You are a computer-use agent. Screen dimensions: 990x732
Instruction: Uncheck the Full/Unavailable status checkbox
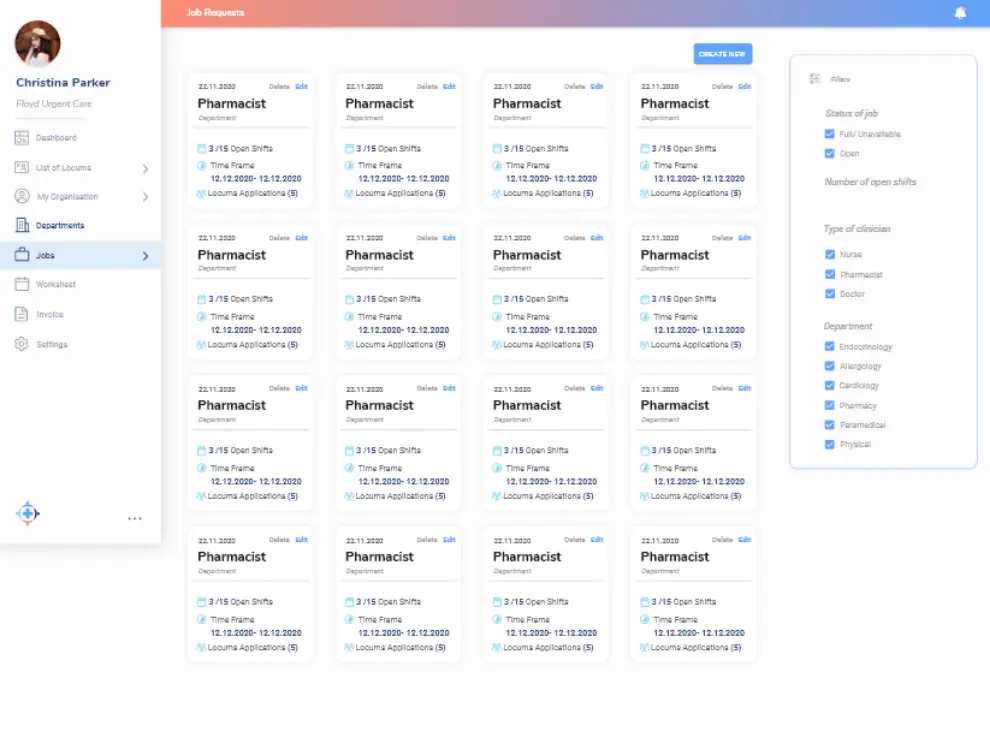point(830,134)
